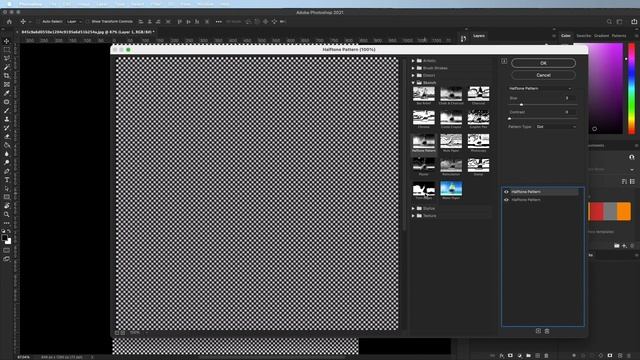Collapse the filter thumbnails pane
Image resolution: width=640 pixels, height=360 pixels.
tap(504, 61)
